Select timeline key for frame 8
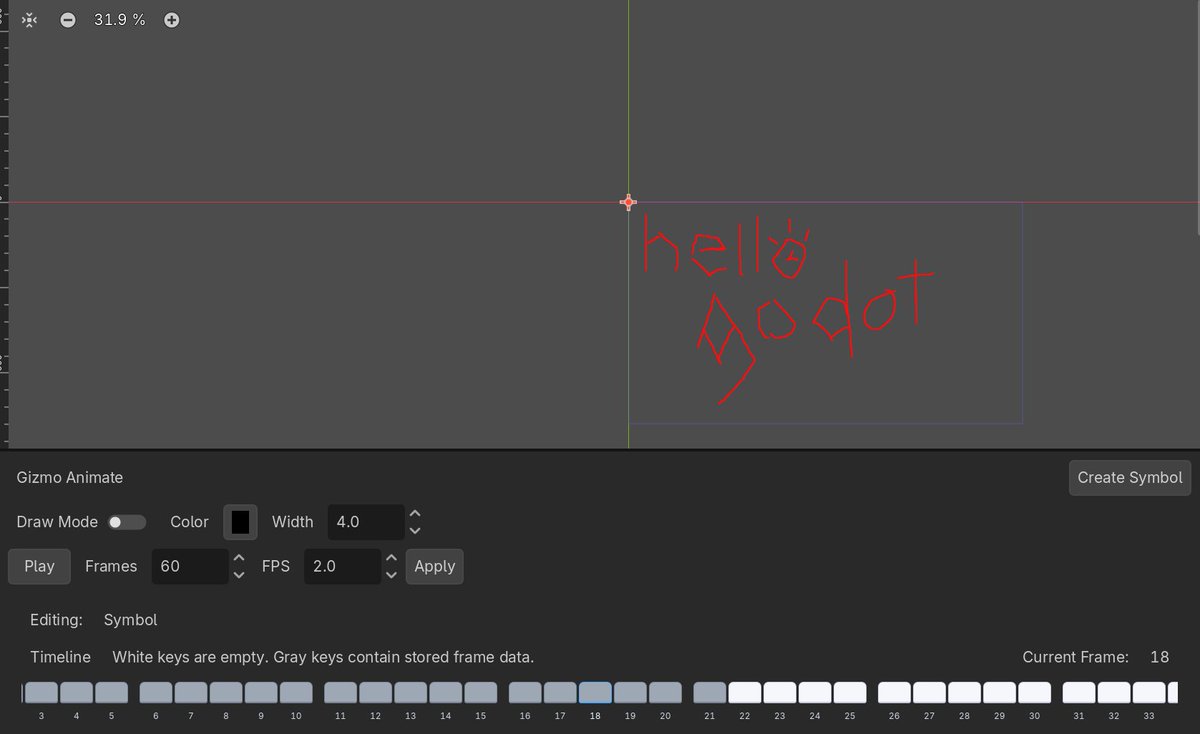This screenshot has width=1200, height=734. tap(226, 692)
